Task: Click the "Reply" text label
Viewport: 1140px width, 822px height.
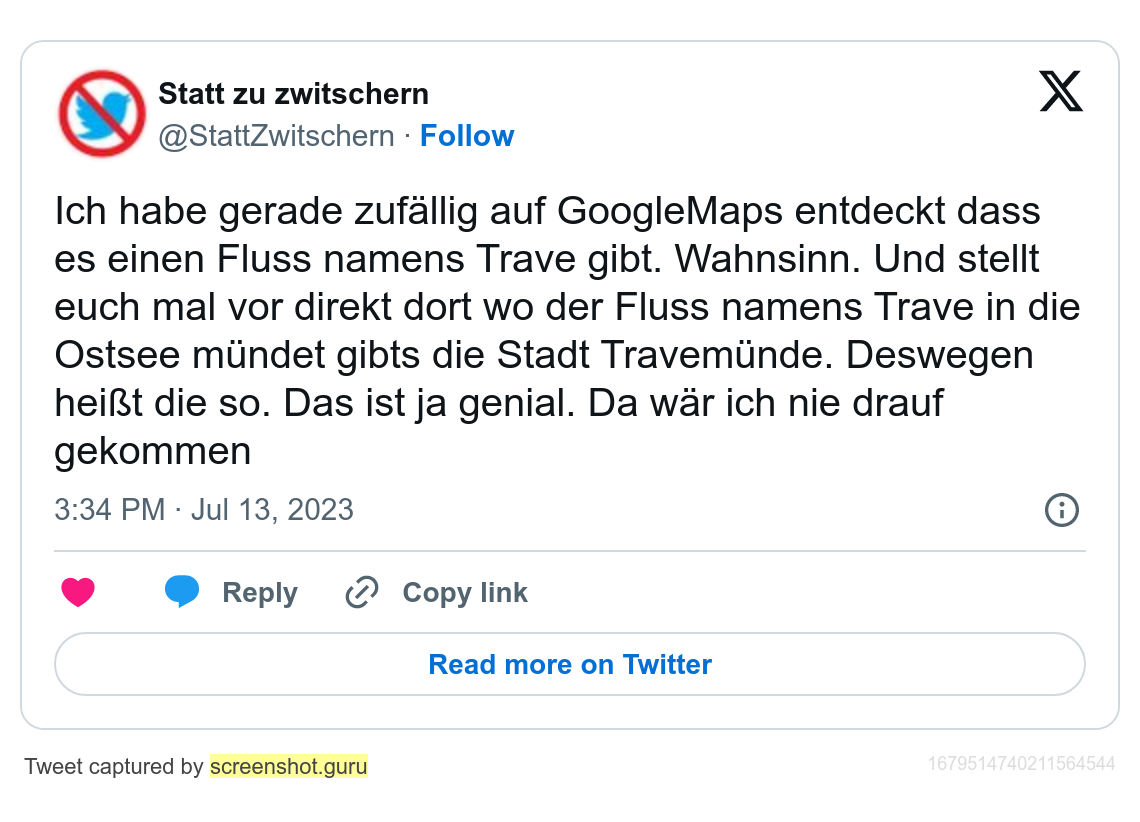Action: point(260,593)
